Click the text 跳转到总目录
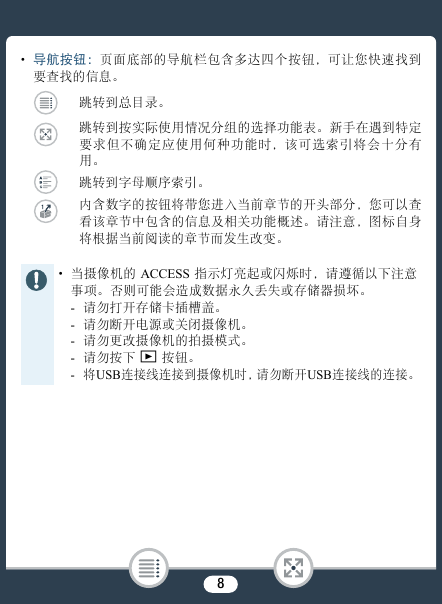Image resolution: width=442 pixels, height=604 pixels. click(x=122, y=102)
